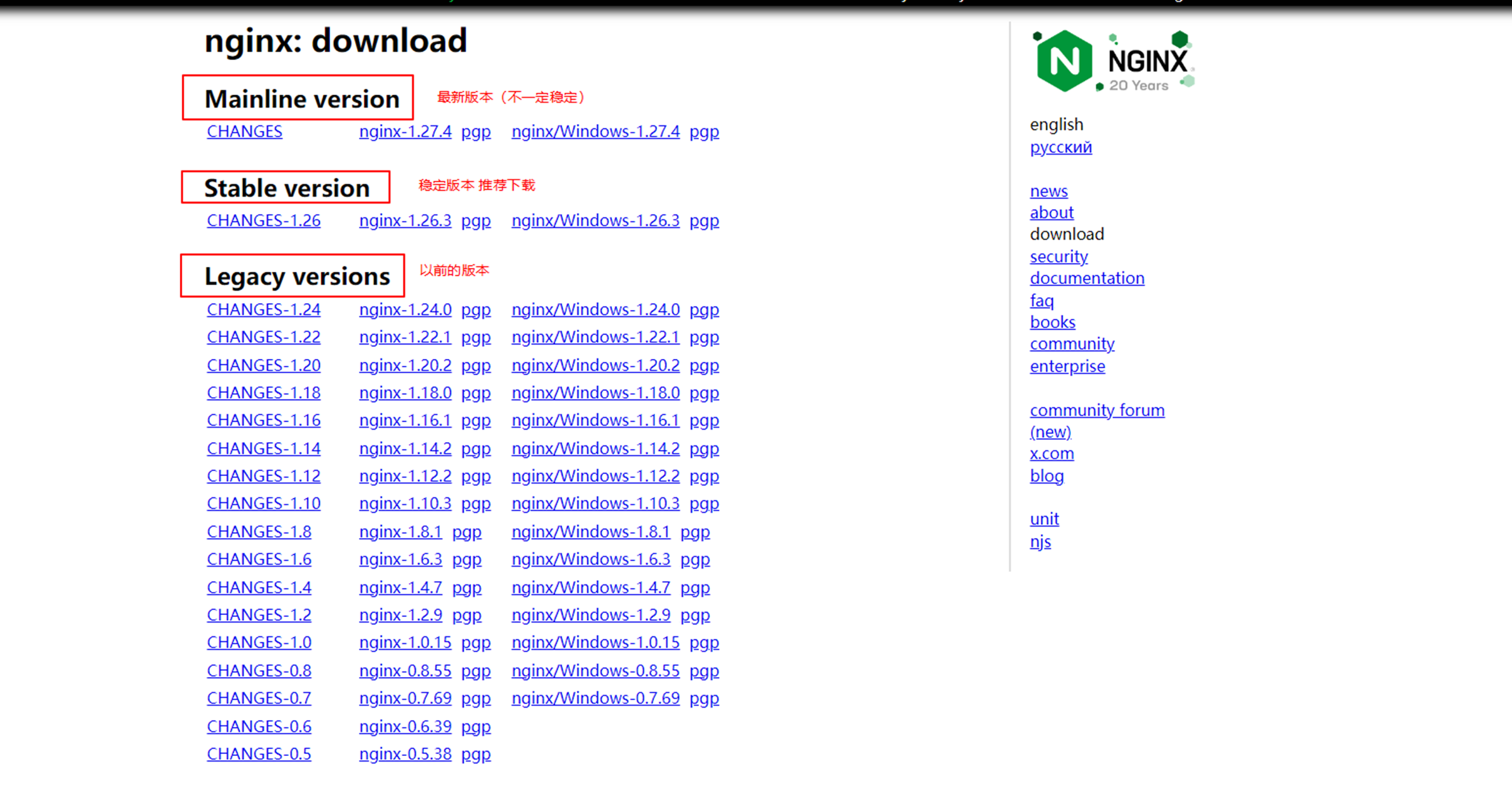Open the enterprise menu link
The height and width of the screenshot is (786, 1512).
click(x=1067, y=366)
